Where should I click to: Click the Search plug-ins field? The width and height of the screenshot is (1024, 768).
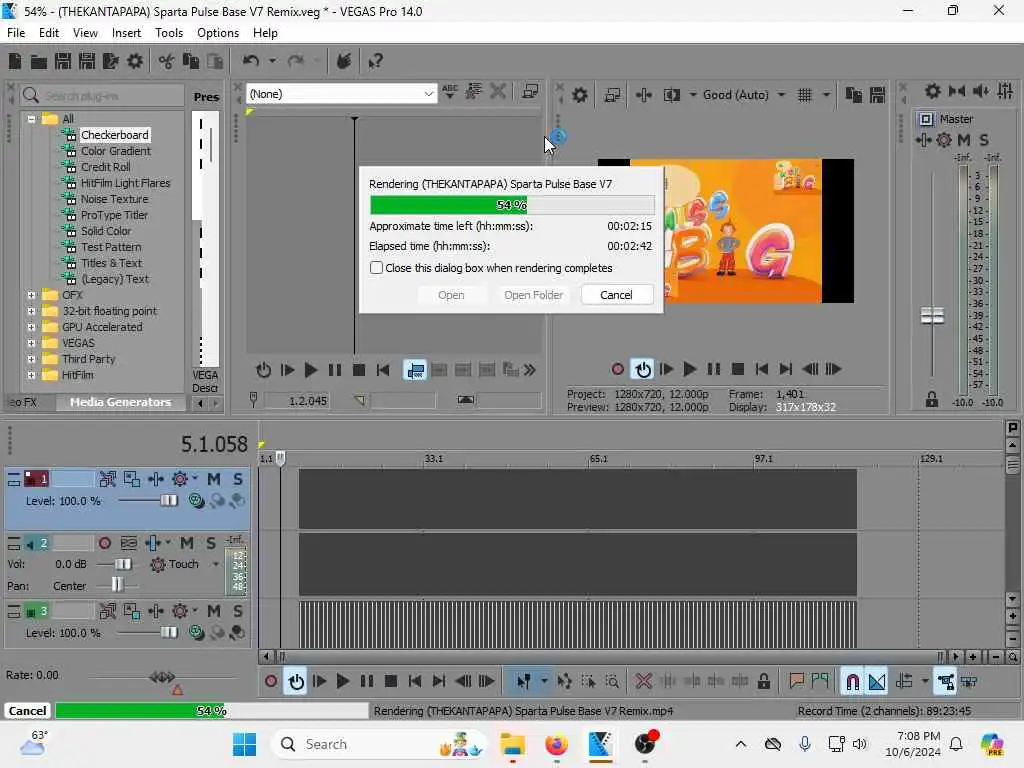click(x=103, y=96)
